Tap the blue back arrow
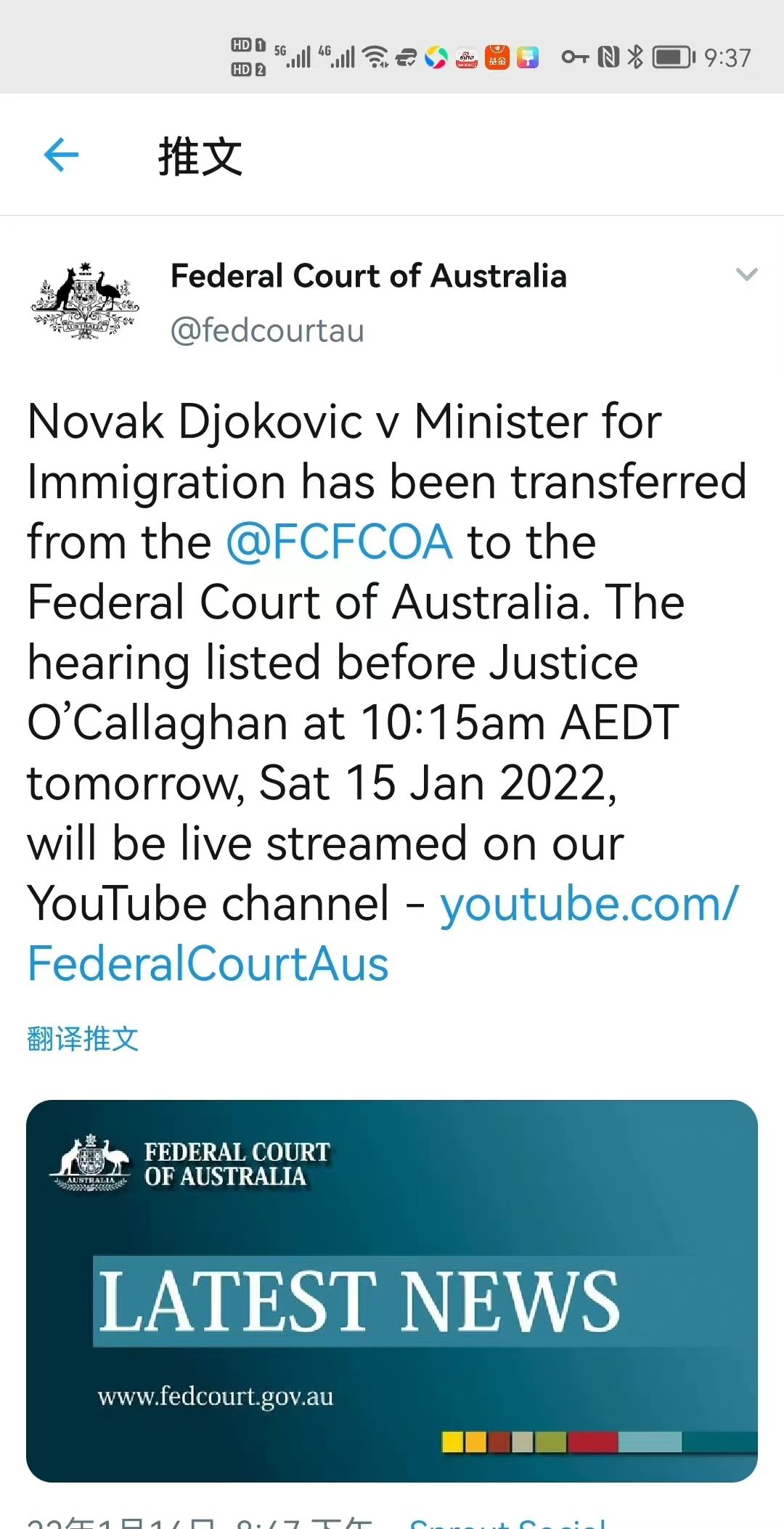Screen dimensions: 784x1529 coord(61,155)
